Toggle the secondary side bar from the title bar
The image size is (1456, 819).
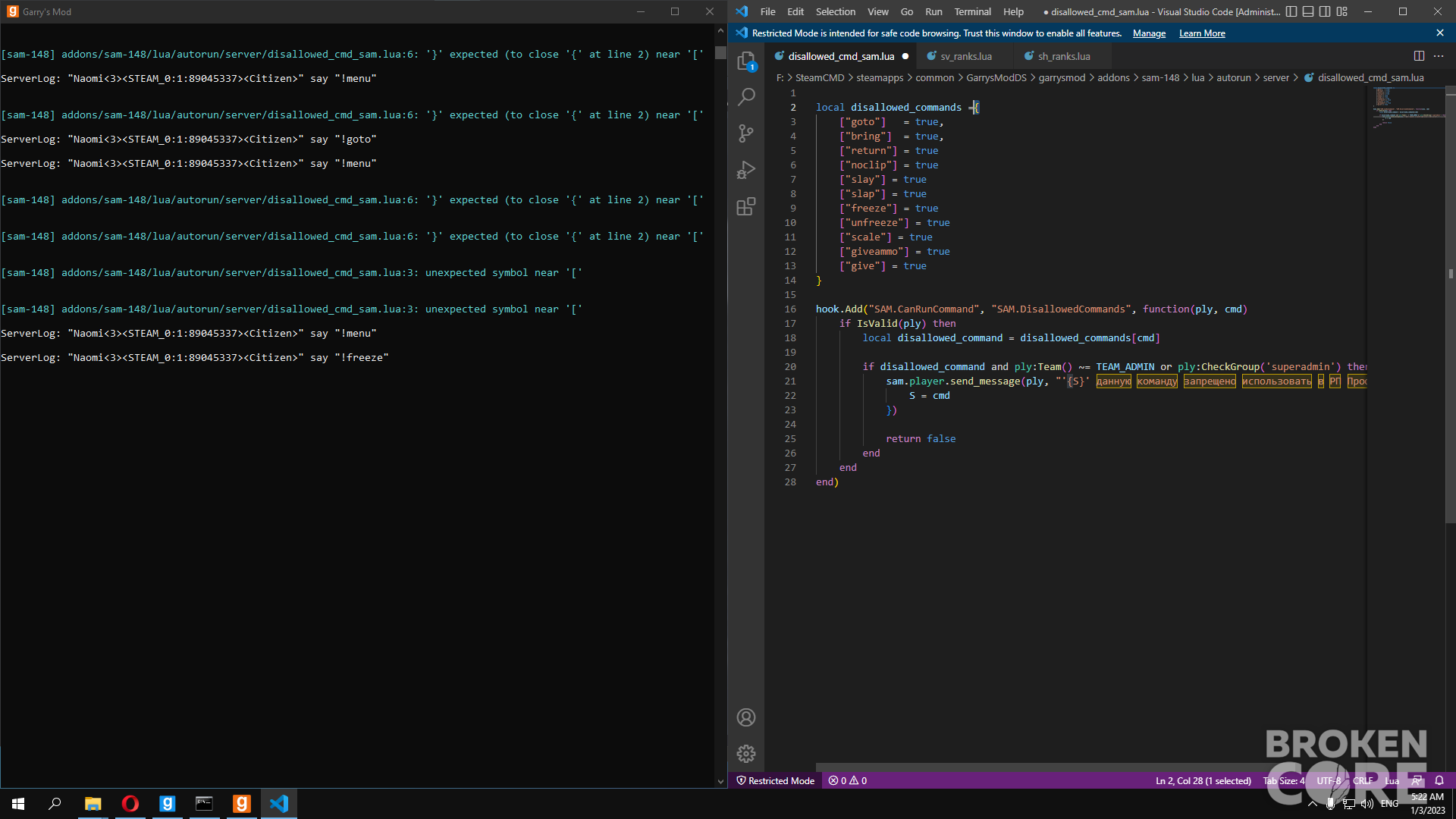tap(1325, 11)
